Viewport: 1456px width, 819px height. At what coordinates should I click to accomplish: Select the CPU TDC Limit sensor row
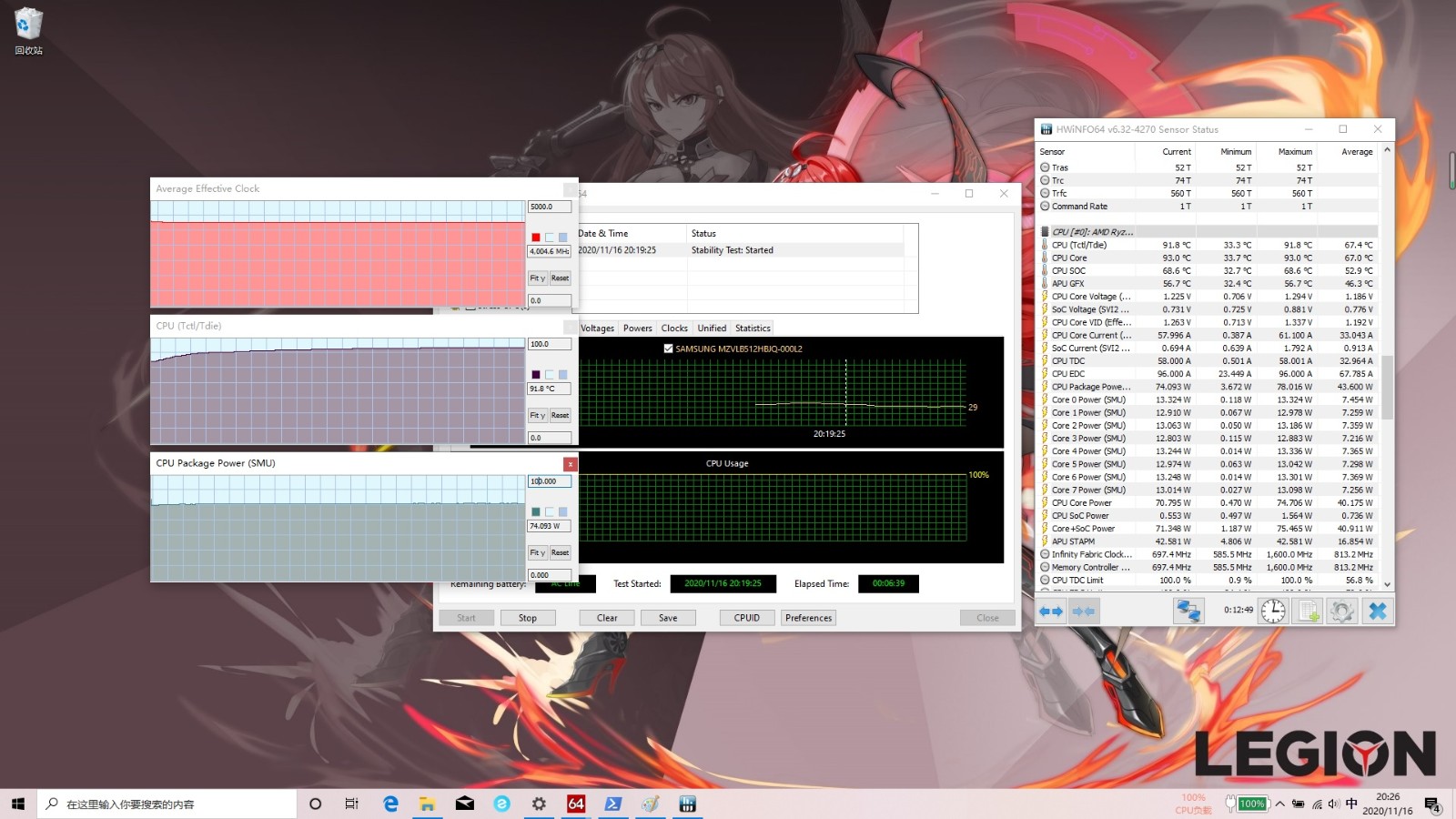click(x=1208, y=580)
